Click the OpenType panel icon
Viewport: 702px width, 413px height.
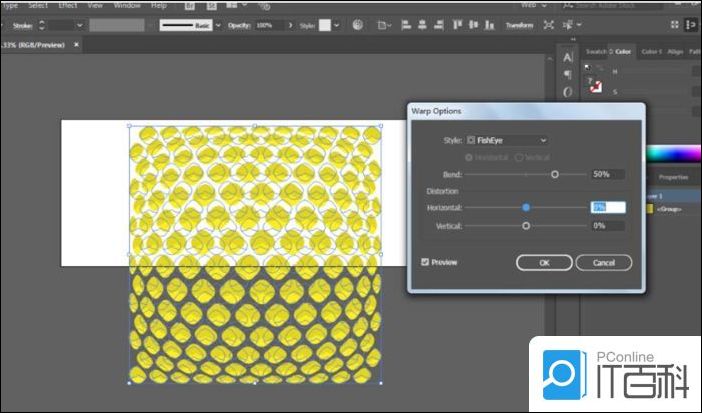click(x=568, y=92)
